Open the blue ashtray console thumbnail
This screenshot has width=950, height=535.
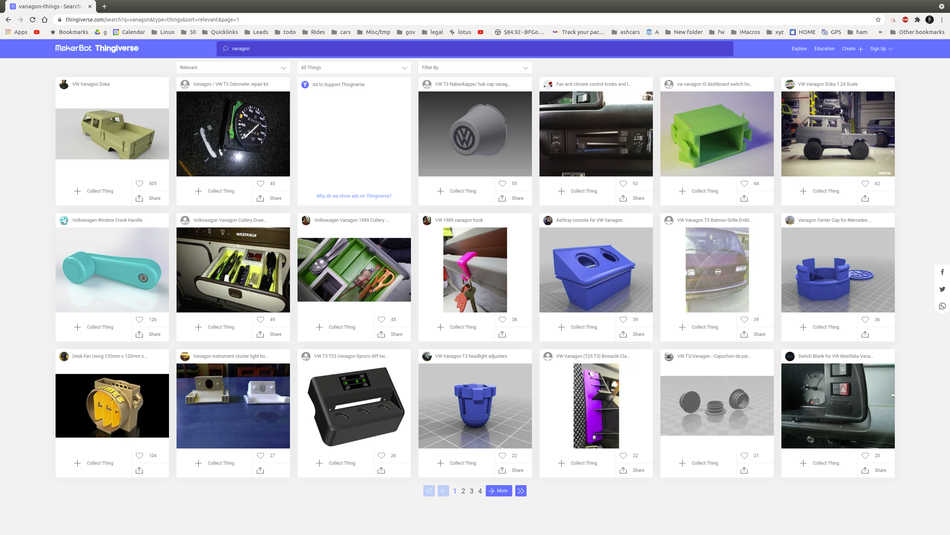pyautogui.click(x=596, y=270)
